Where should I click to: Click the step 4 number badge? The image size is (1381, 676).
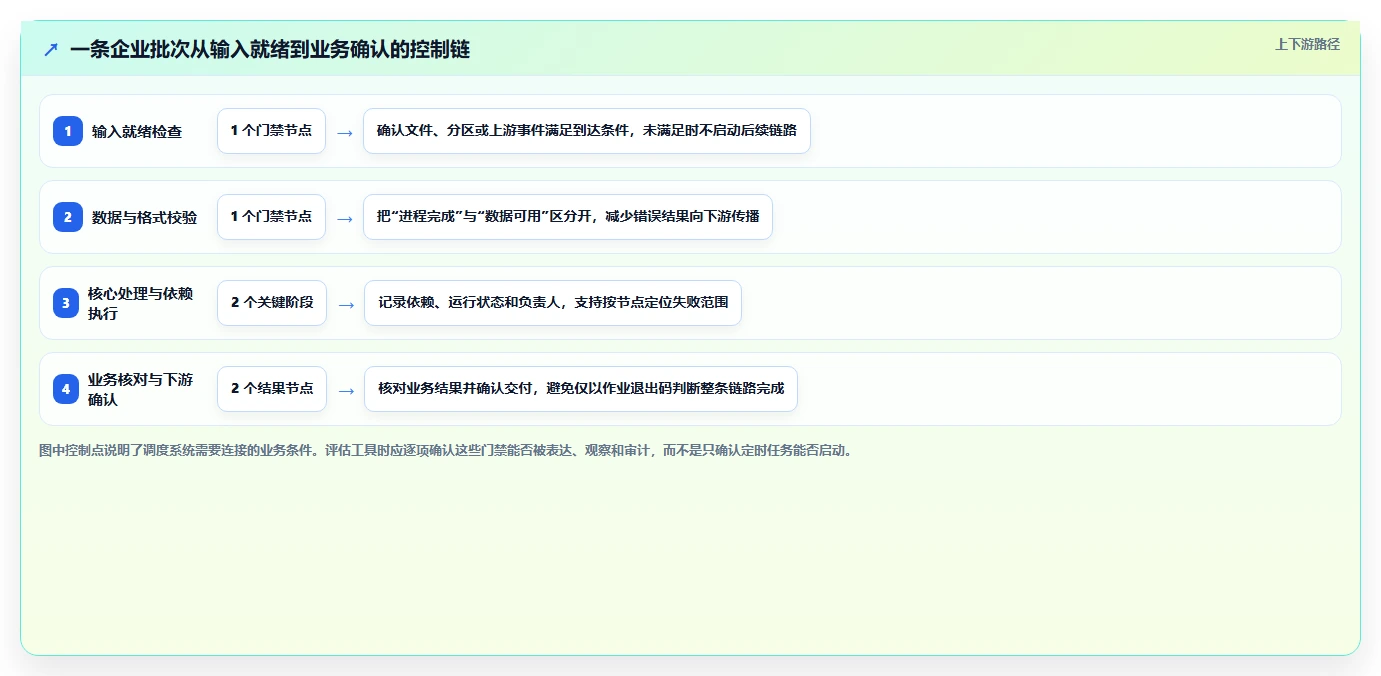click(x=66, y=389)
